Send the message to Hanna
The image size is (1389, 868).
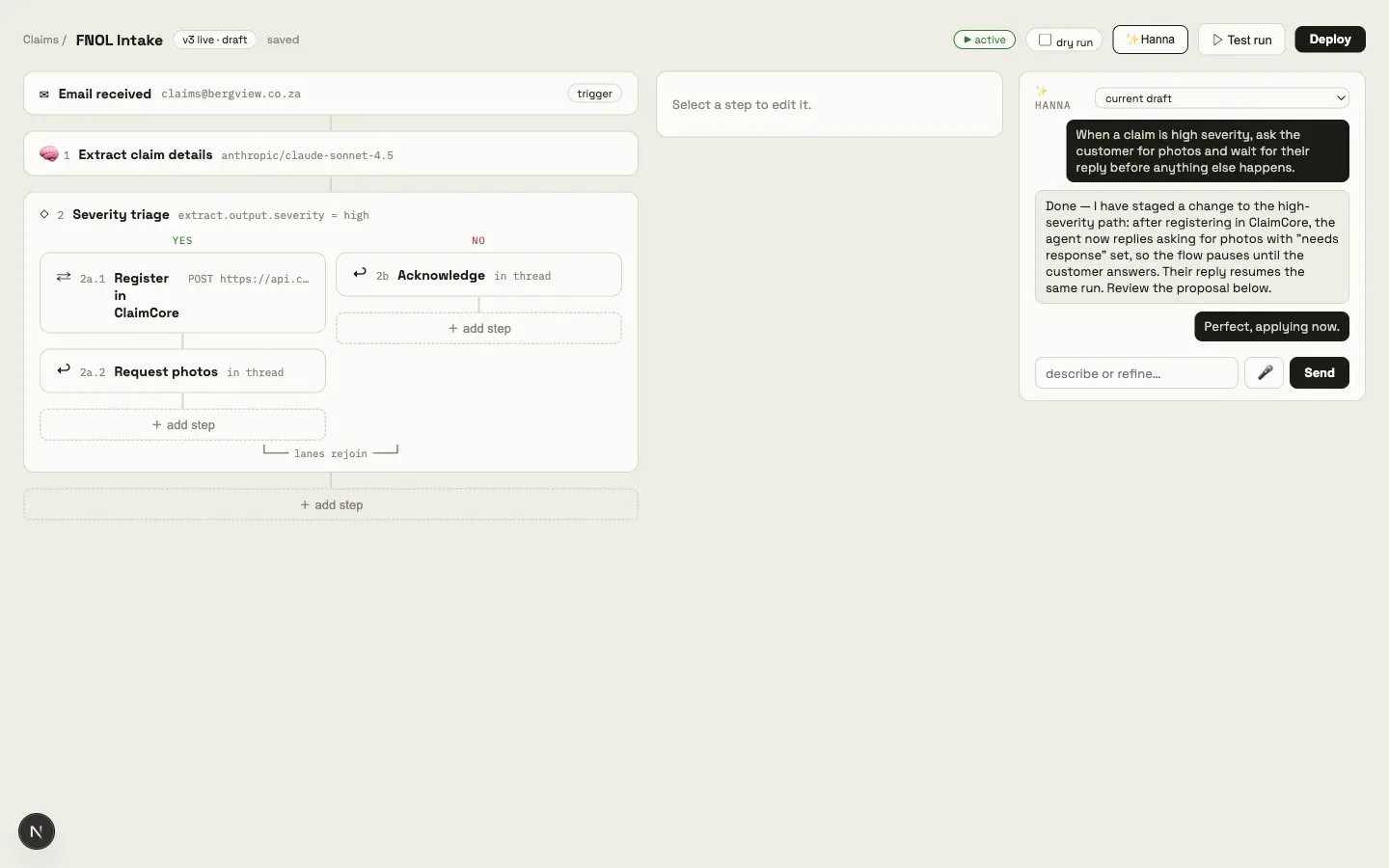(x=1320, y=373)
